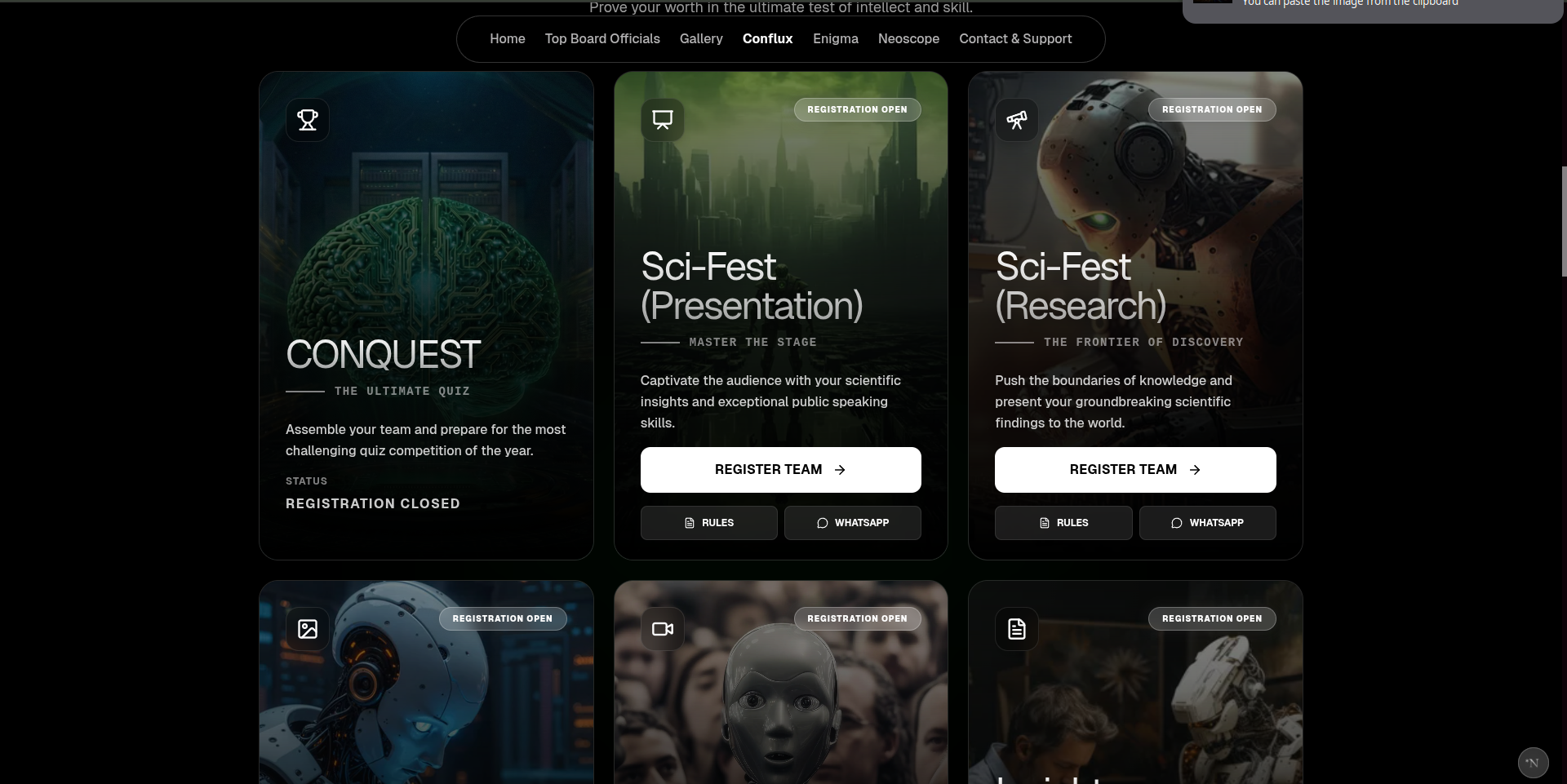Open Top Board Officials
1567x784 pixels.
[x=601, y=38]
